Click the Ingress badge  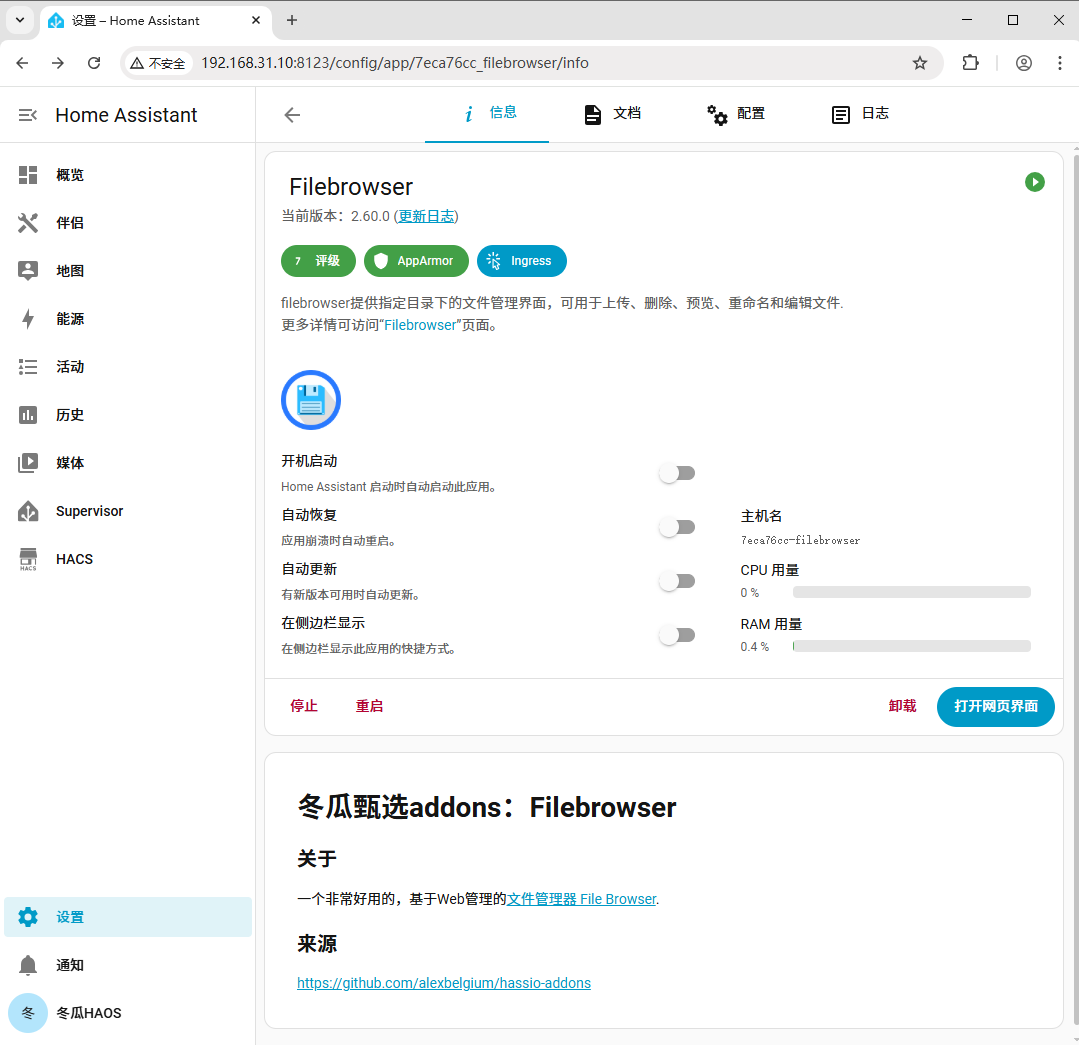pyautogui.click(x=522, y=261)
